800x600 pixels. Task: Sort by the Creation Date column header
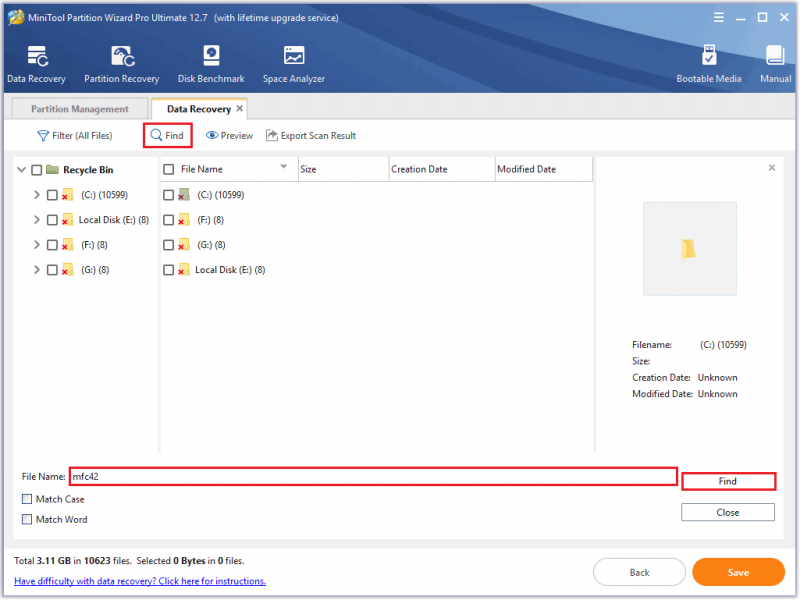click(x=442, y=169)
